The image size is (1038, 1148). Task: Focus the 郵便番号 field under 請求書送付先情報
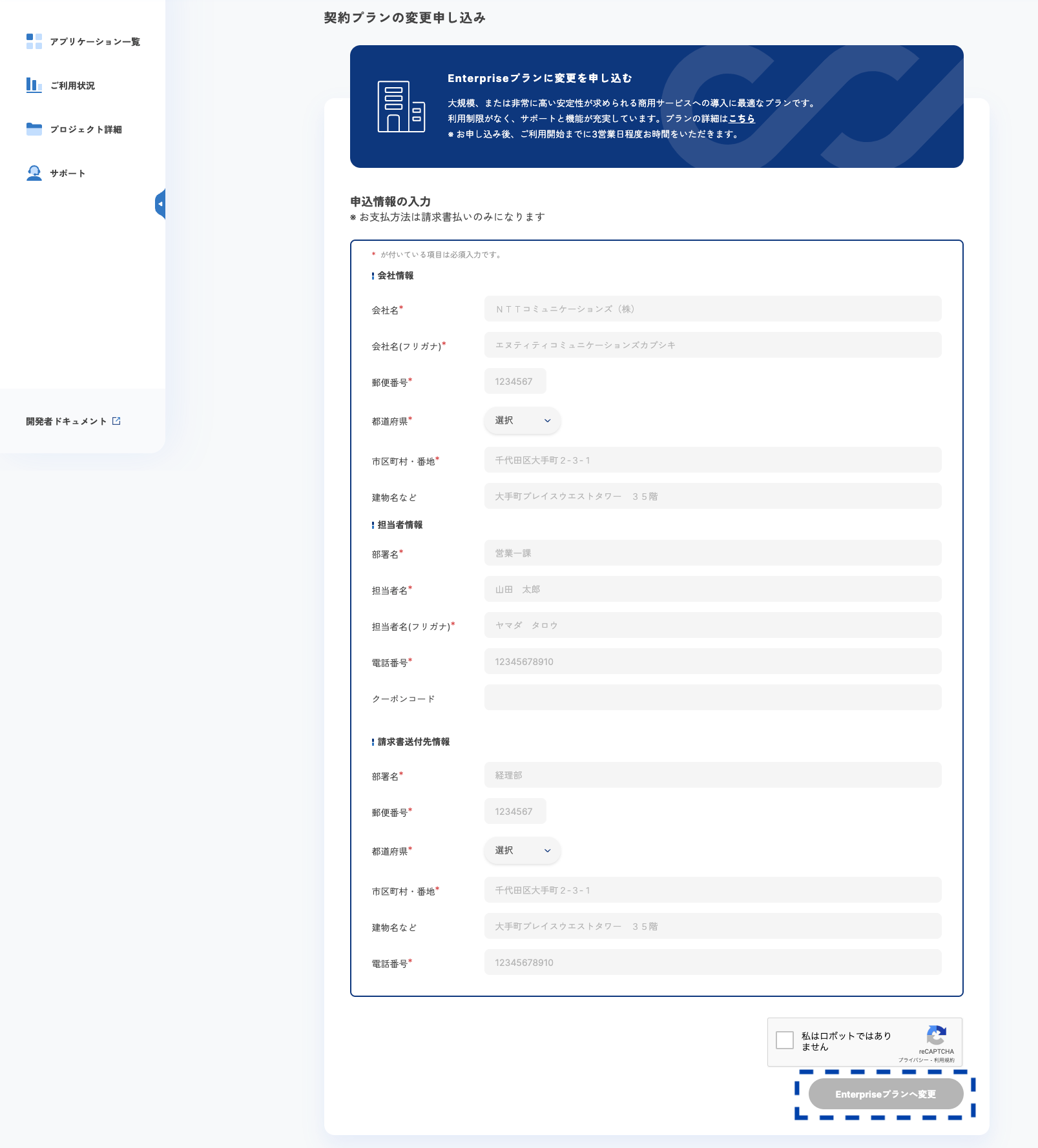(515, 811)
